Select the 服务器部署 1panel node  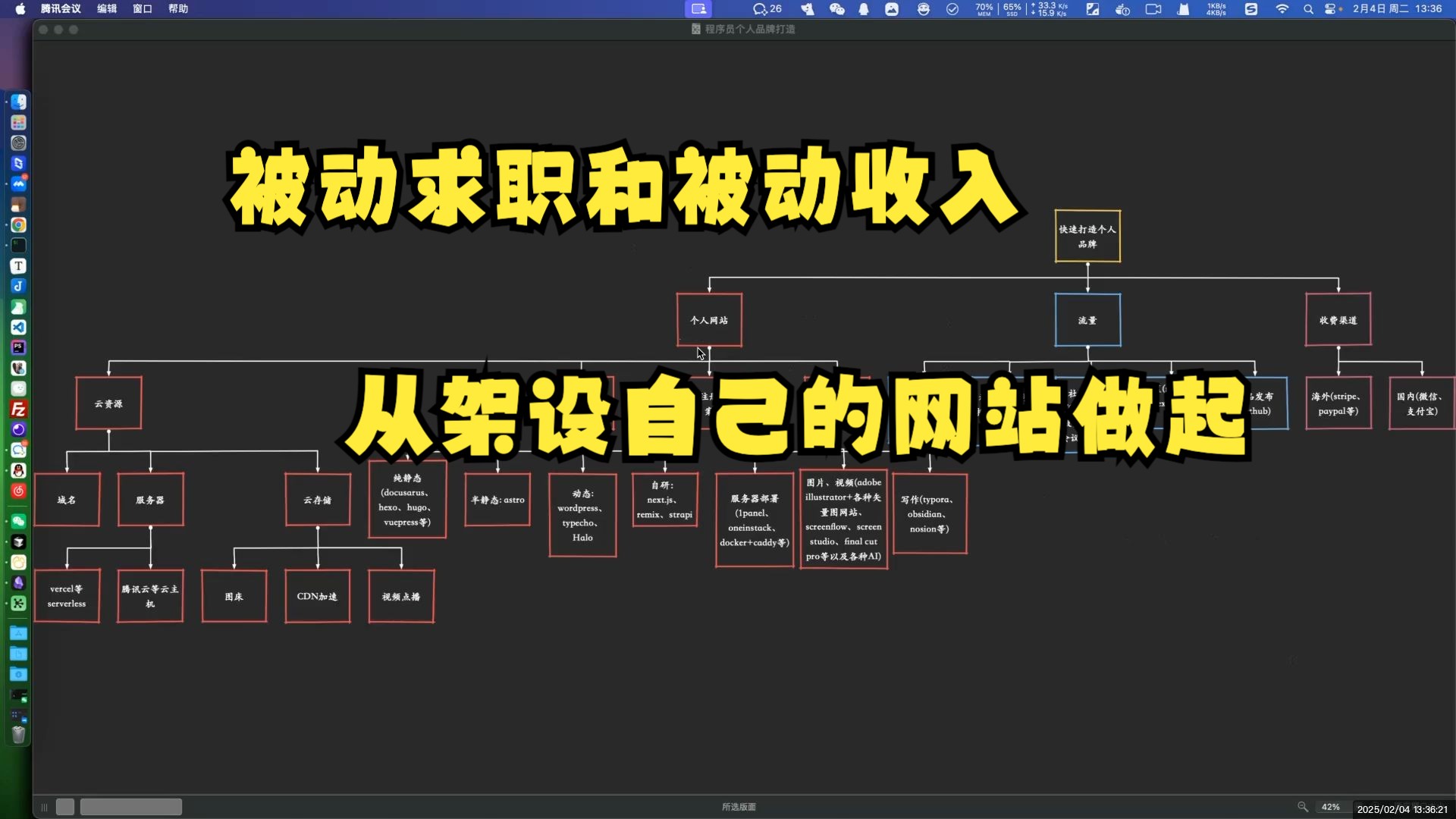pos(755,520)
